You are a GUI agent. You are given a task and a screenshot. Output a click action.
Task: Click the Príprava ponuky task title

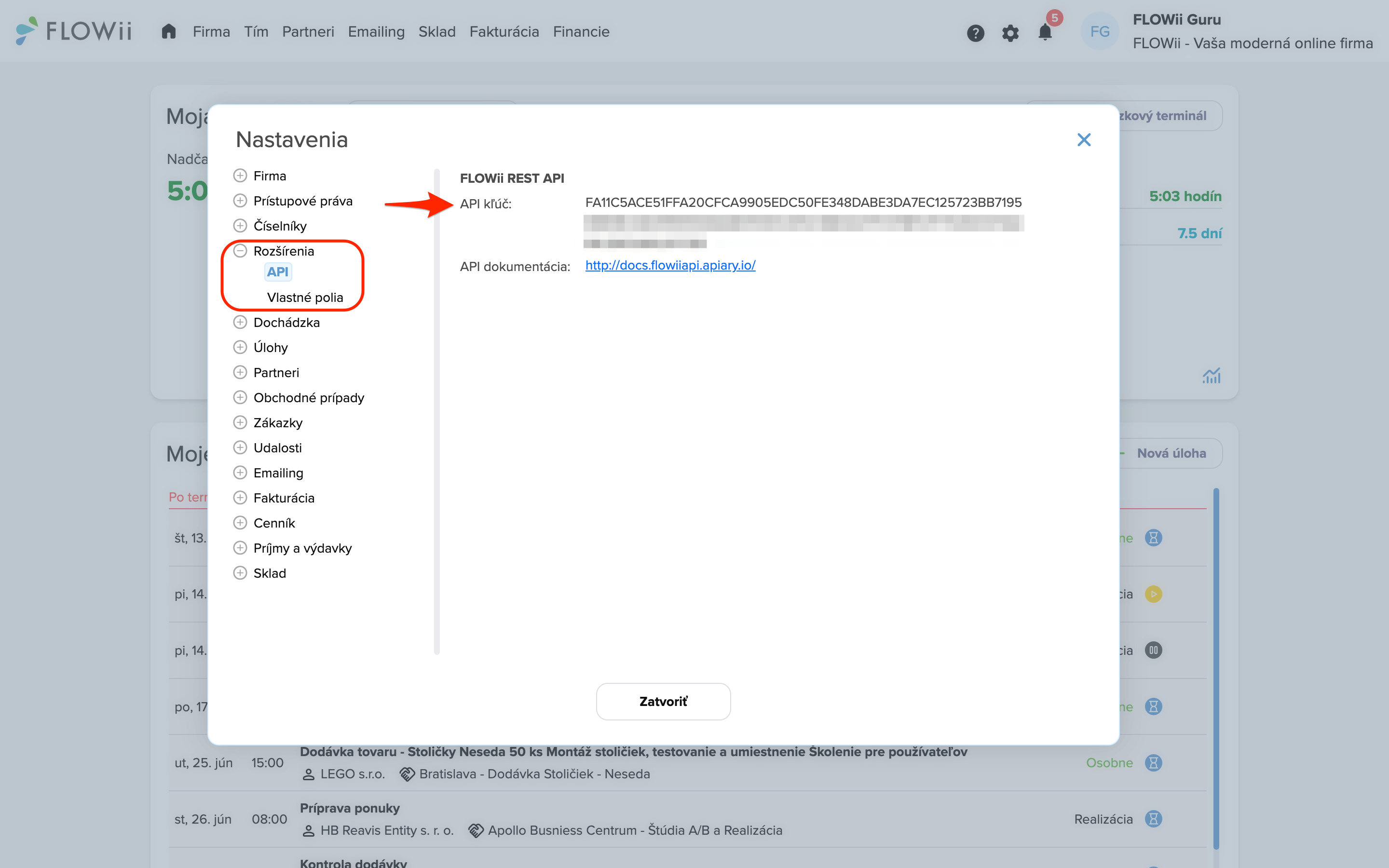(x=350, y=808)
